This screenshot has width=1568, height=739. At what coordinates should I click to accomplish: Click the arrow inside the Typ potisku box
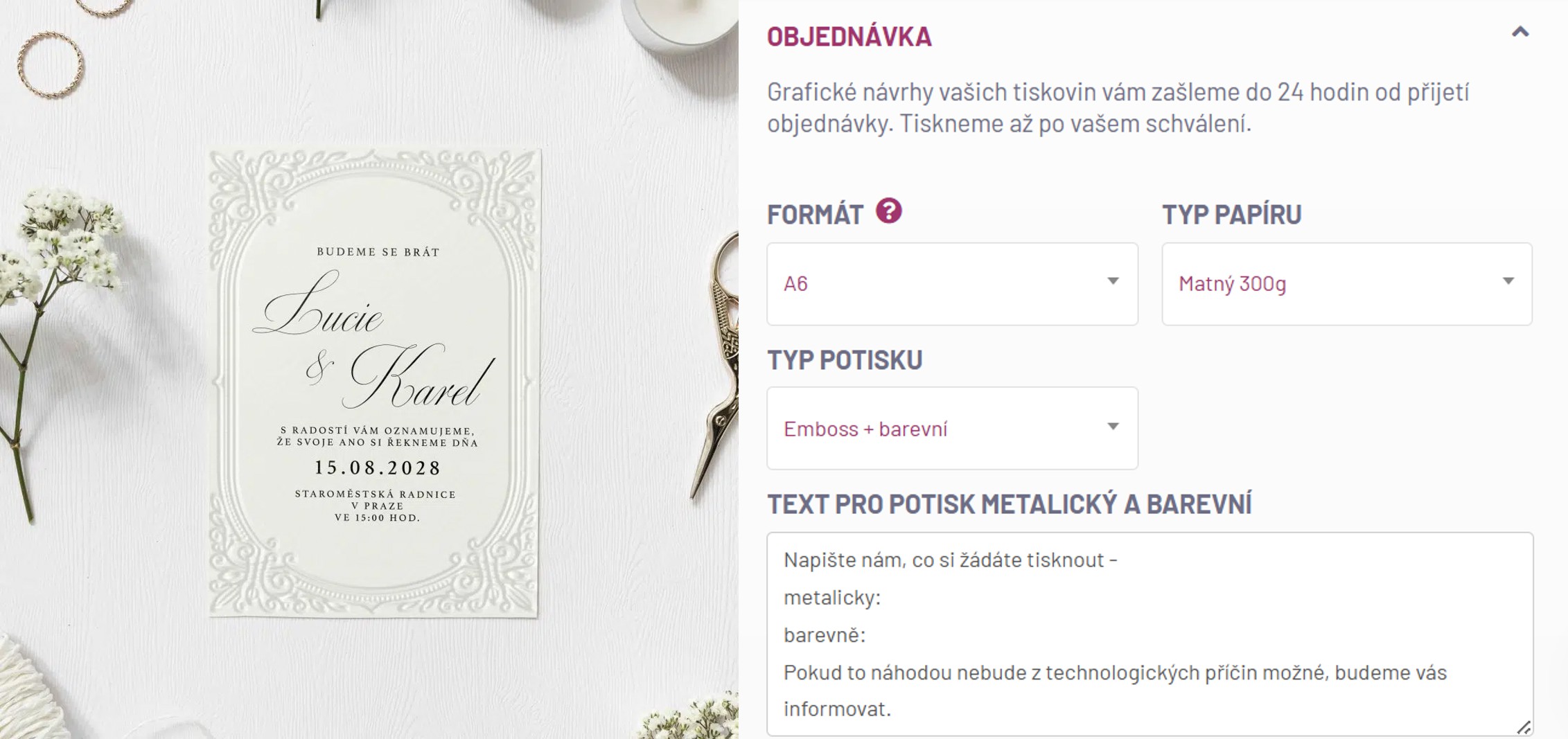[1113, 427]
